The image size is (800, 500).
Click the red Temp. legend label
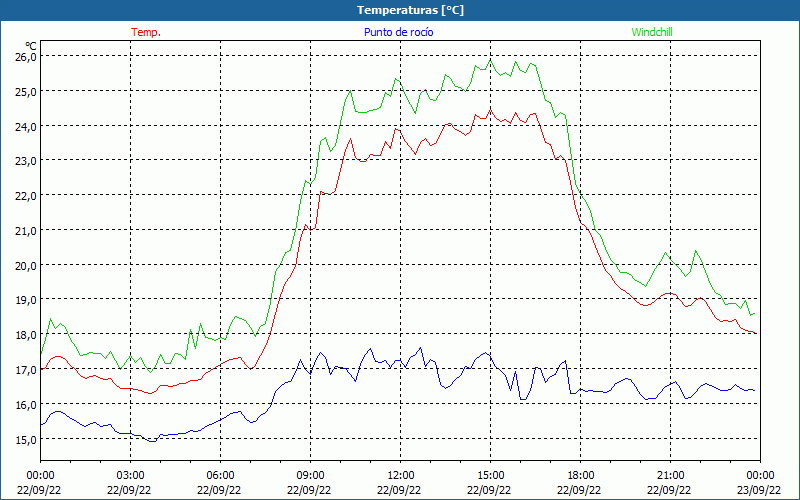[x=146, y=32]
